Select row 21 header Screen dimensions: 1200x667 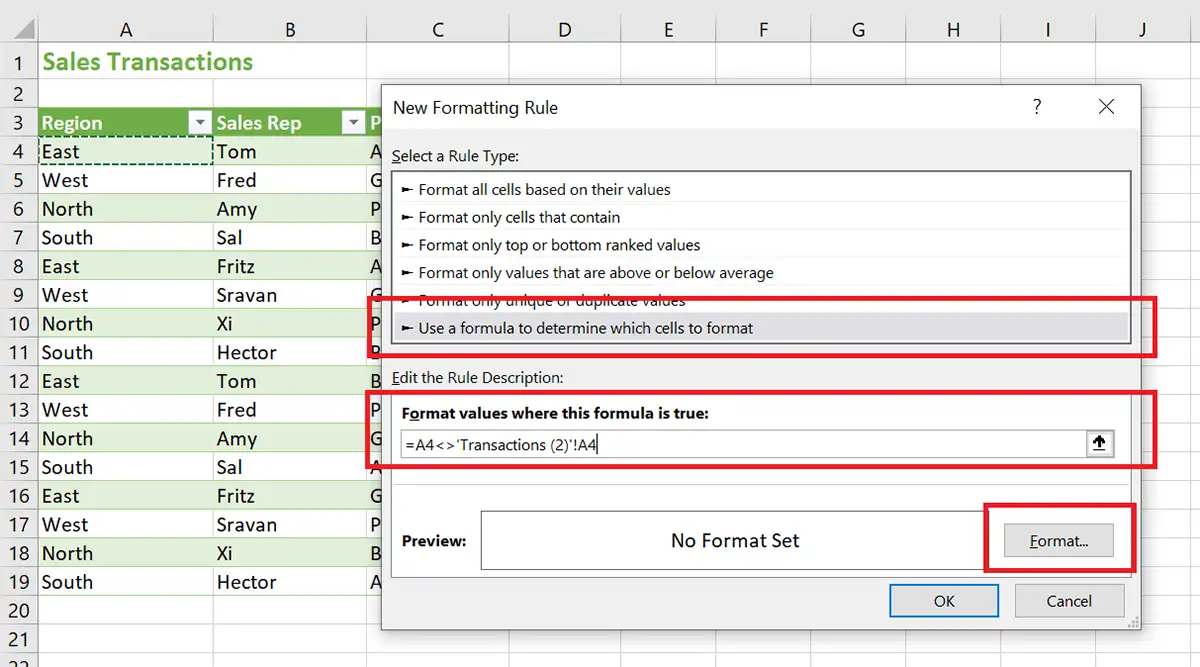[19, 639]
